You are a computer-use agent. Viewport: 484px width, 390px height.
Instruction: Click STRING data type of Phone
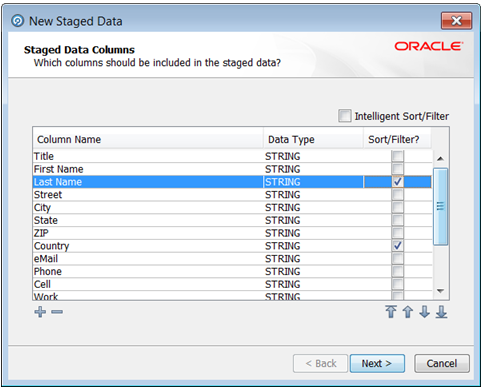click(283, 271)
